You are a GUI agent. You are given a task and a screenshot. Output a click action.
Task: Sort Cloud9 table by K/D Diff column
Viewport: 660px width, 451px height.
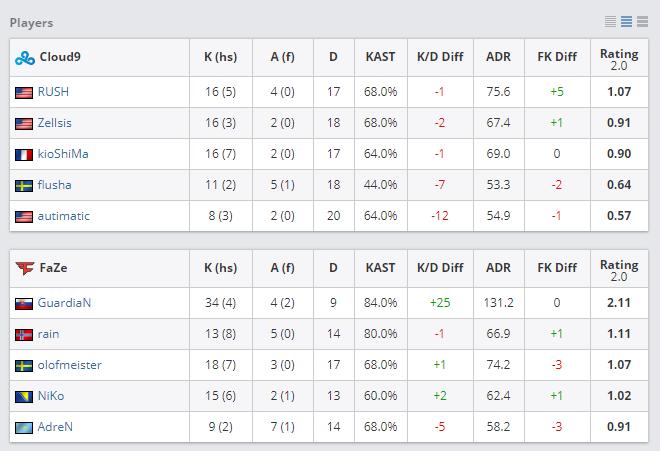click(439, 58)
